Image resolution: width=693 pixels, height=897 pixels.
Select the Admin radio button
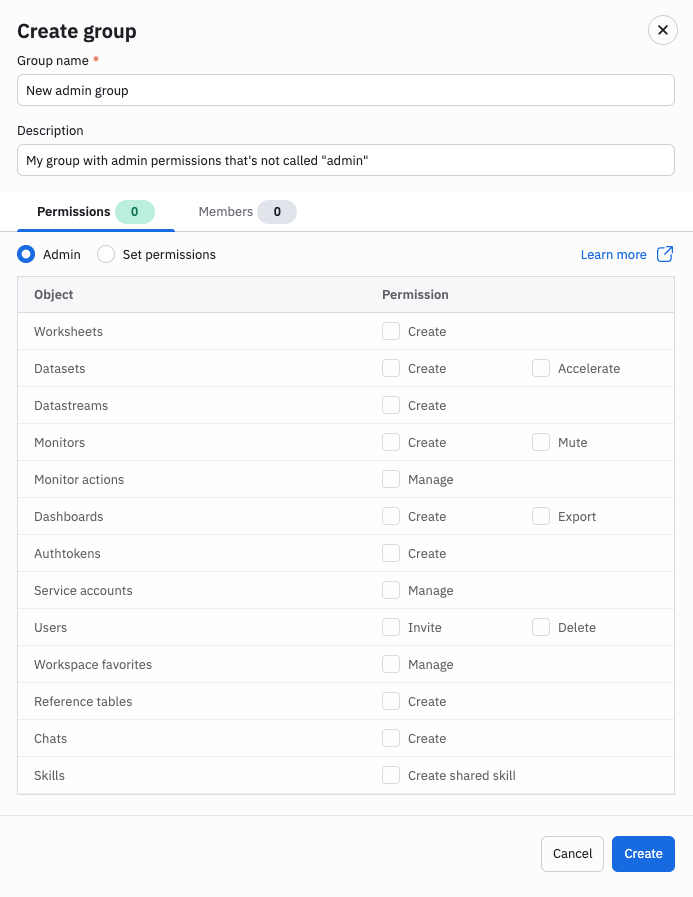[26, 254]
